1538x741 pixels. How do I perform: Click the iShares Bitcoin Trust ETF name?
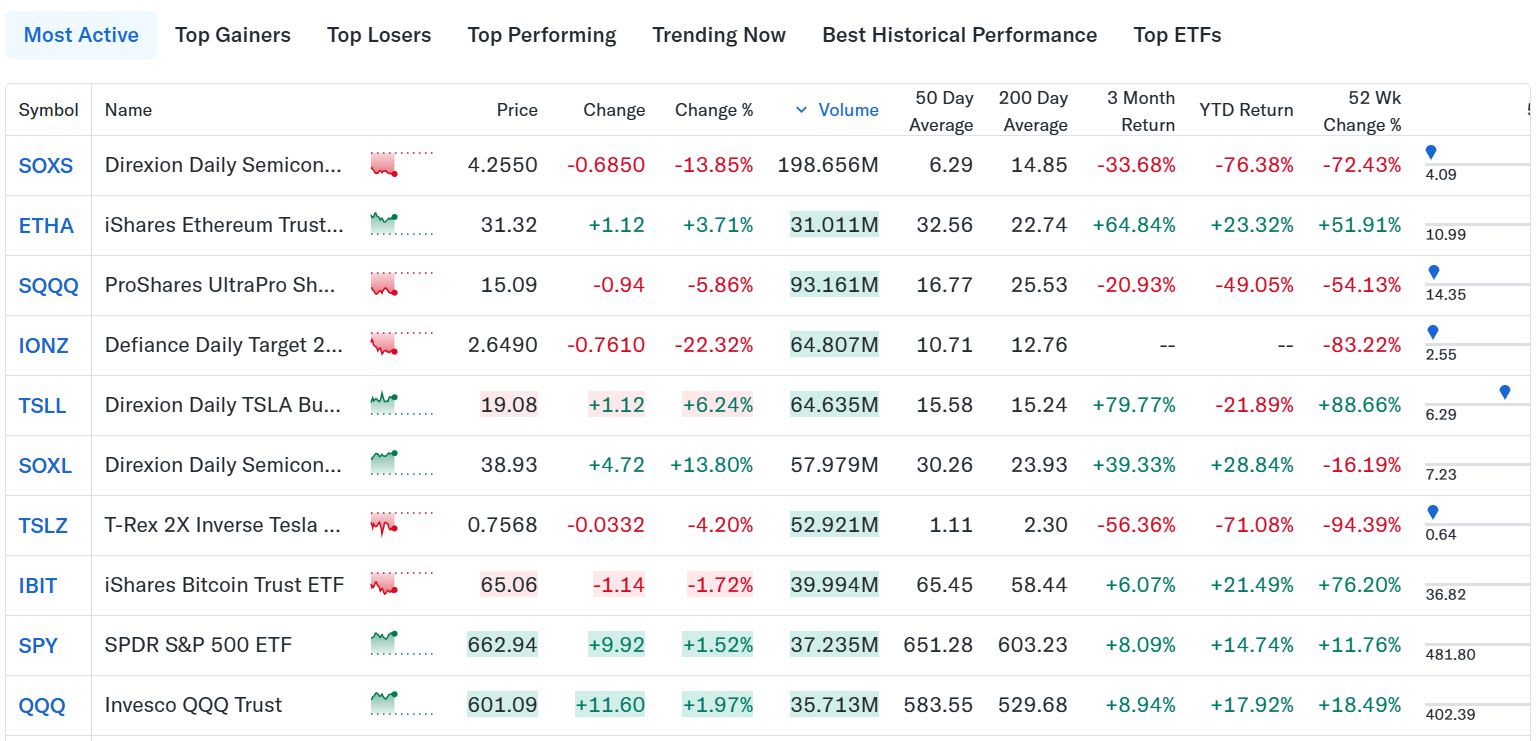[x=224, y=585]
